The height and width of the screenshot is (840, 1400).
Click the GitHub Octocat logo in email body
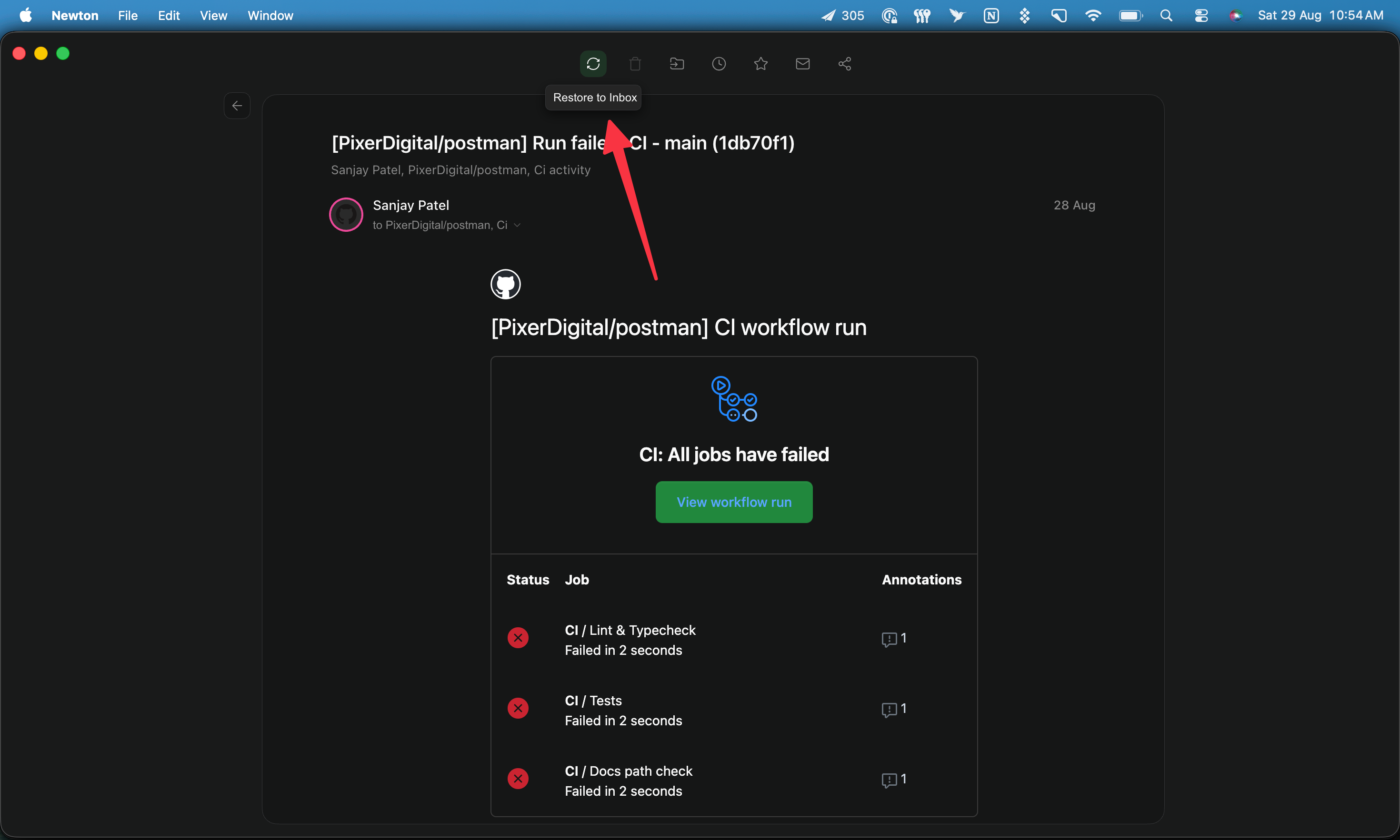tap(506, 284)
